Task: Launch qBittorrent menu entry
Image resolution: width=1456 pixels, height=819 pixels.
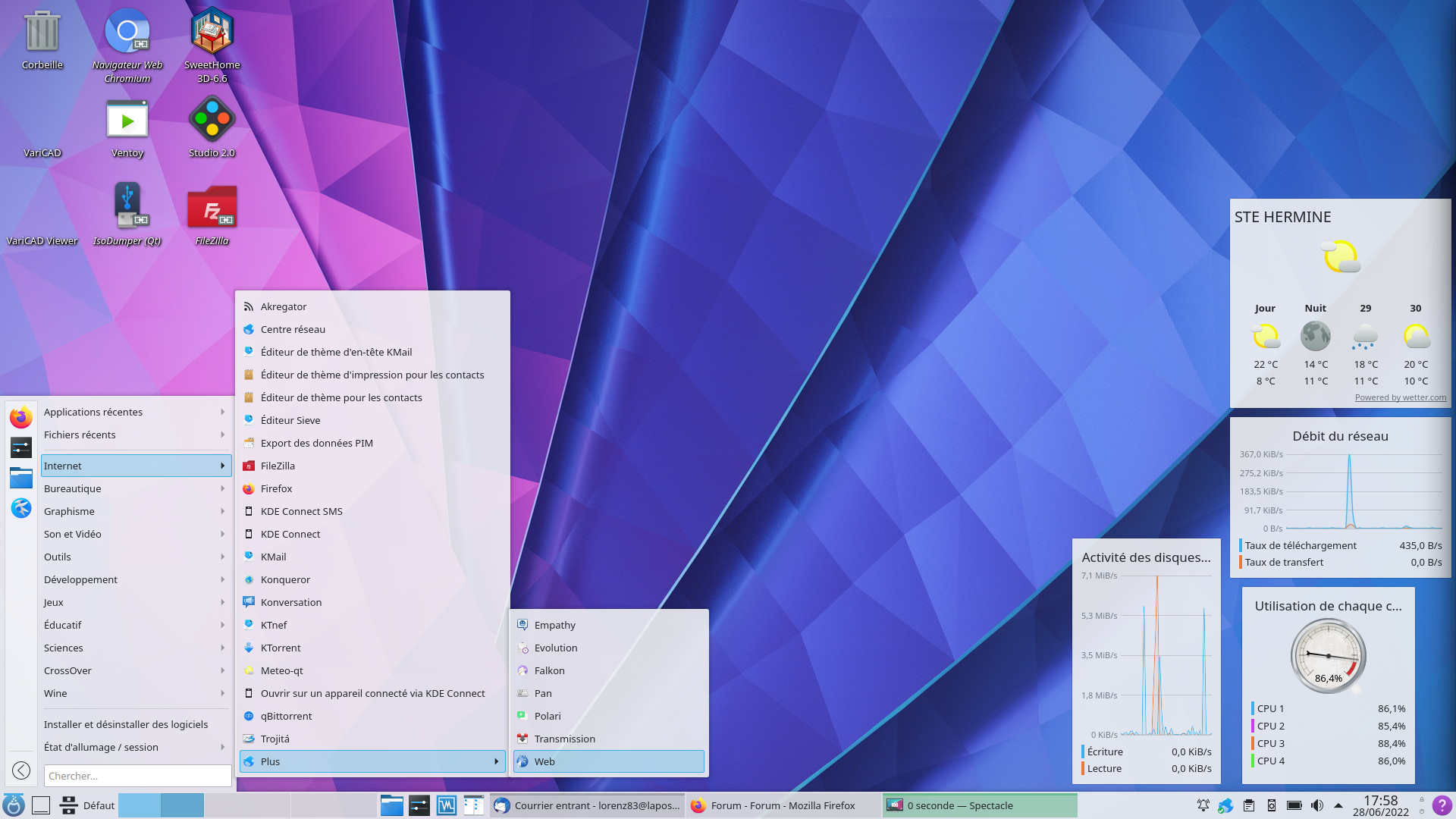Action: tap(372, 716)
